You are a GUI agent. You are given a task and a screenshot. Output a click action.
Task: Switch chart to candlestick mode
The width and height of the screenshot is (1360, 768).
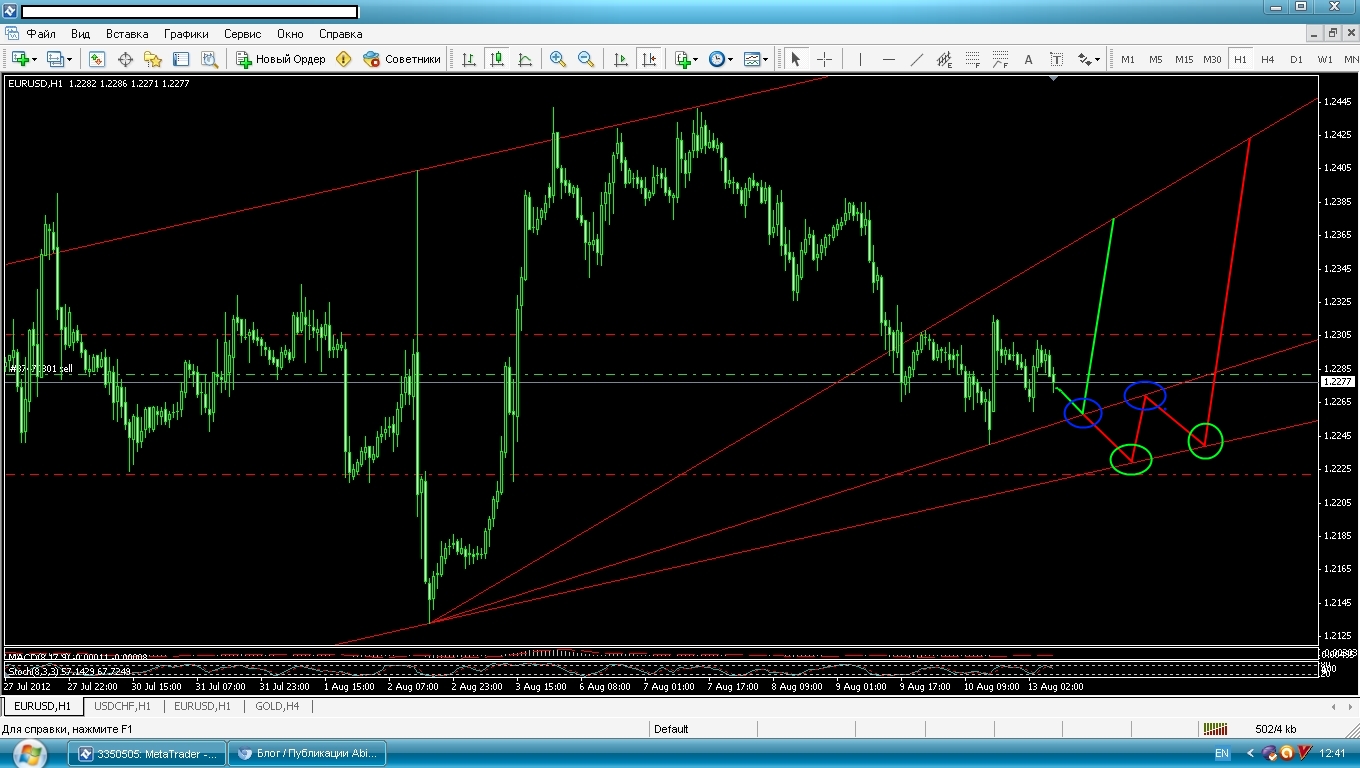497,60
